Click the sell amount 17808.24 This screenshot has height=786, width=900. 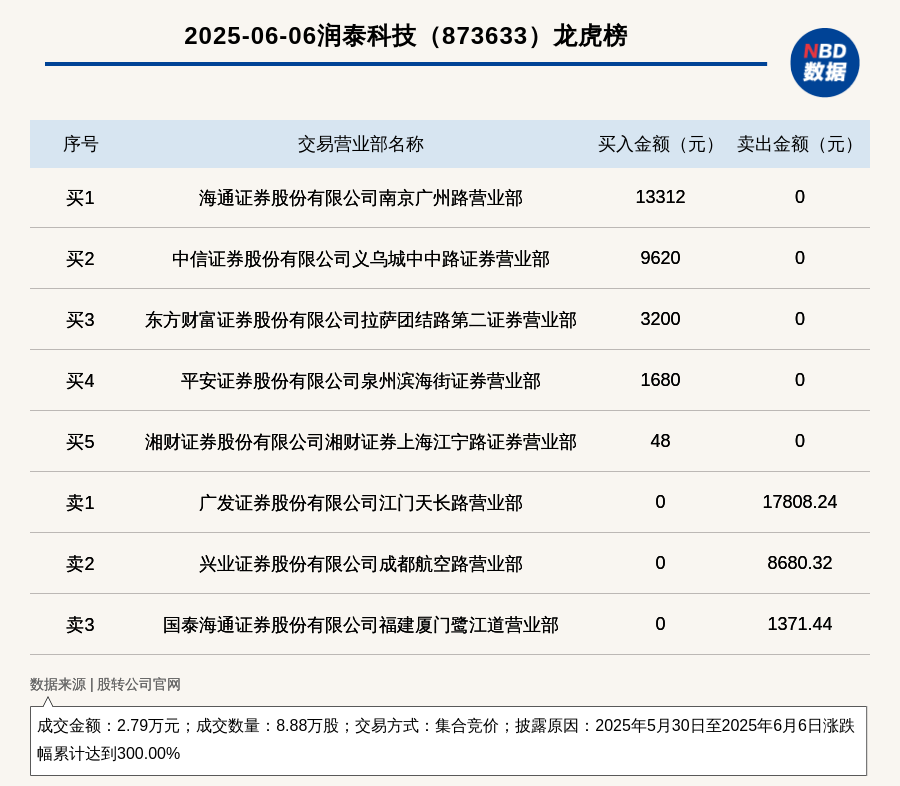[x=800, y=502]
